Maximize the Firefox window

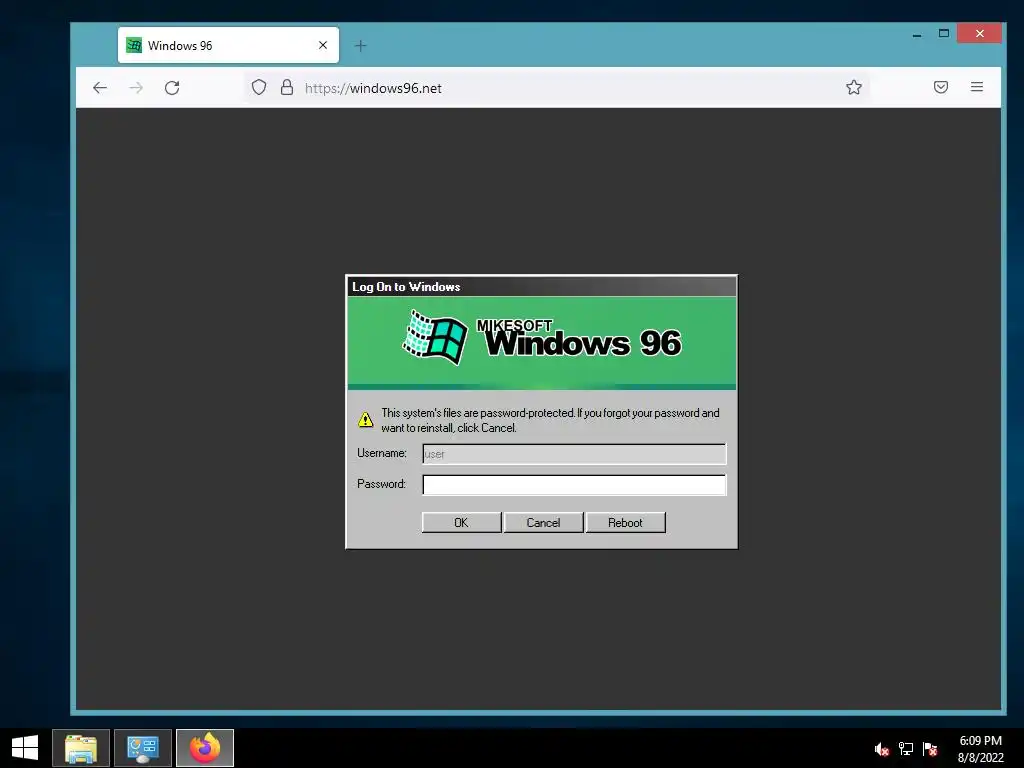tap(944, 33)
